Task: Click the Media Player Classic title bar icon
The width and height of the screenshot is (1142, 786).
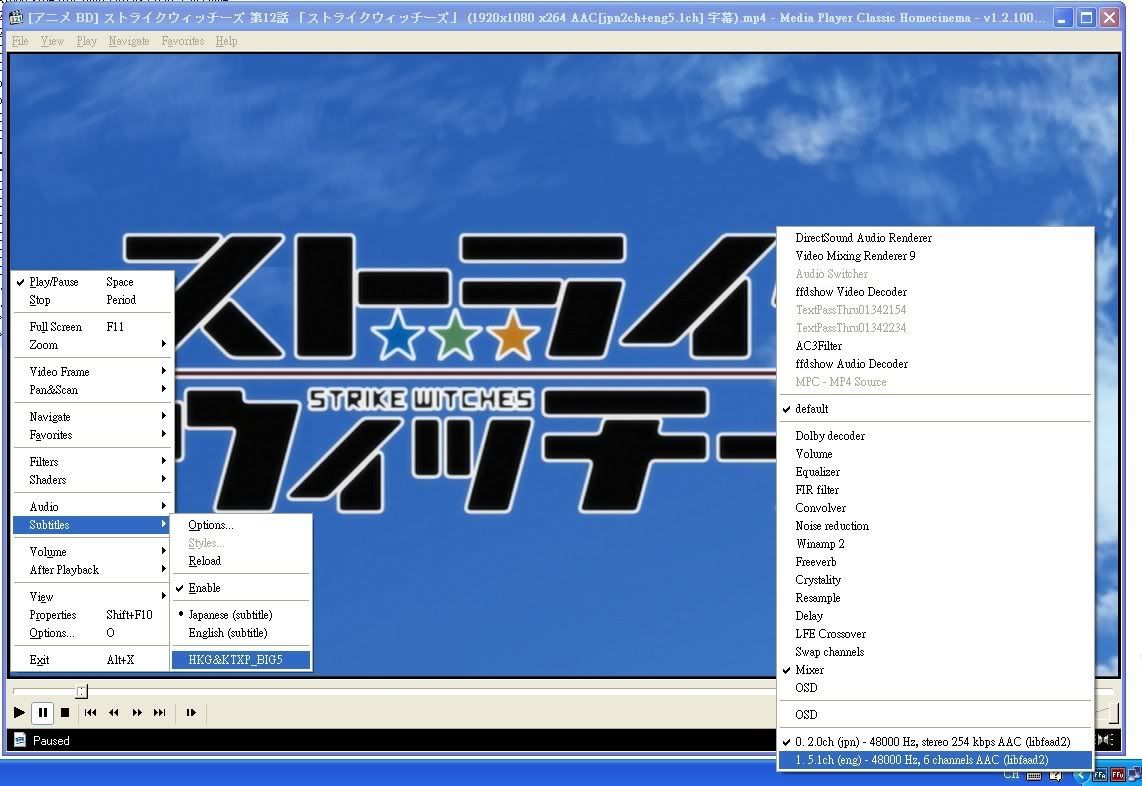Action: point(15,17)
